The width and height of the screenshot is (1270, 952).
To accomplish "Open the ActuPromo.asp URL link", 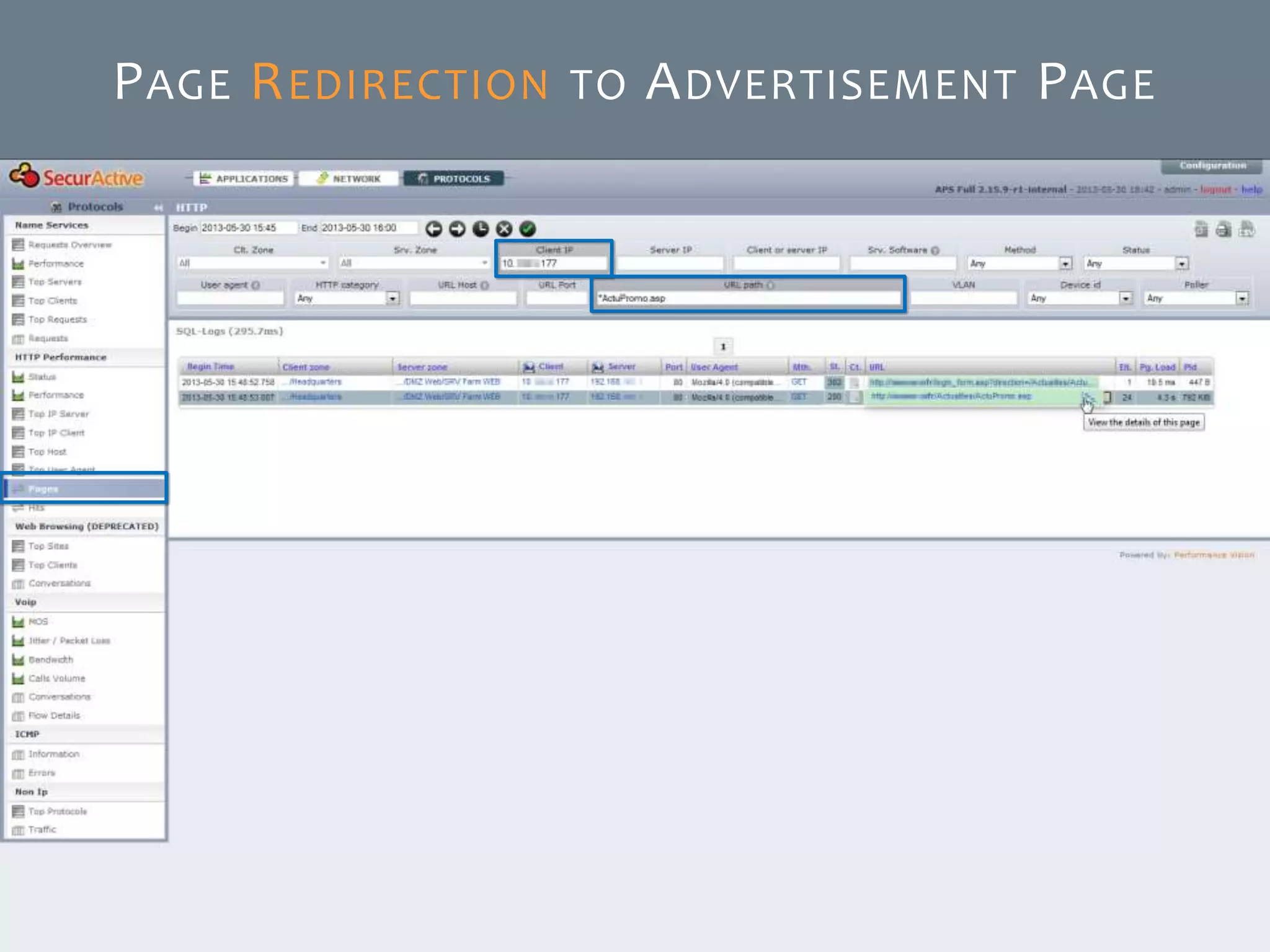I will (951, 397).
